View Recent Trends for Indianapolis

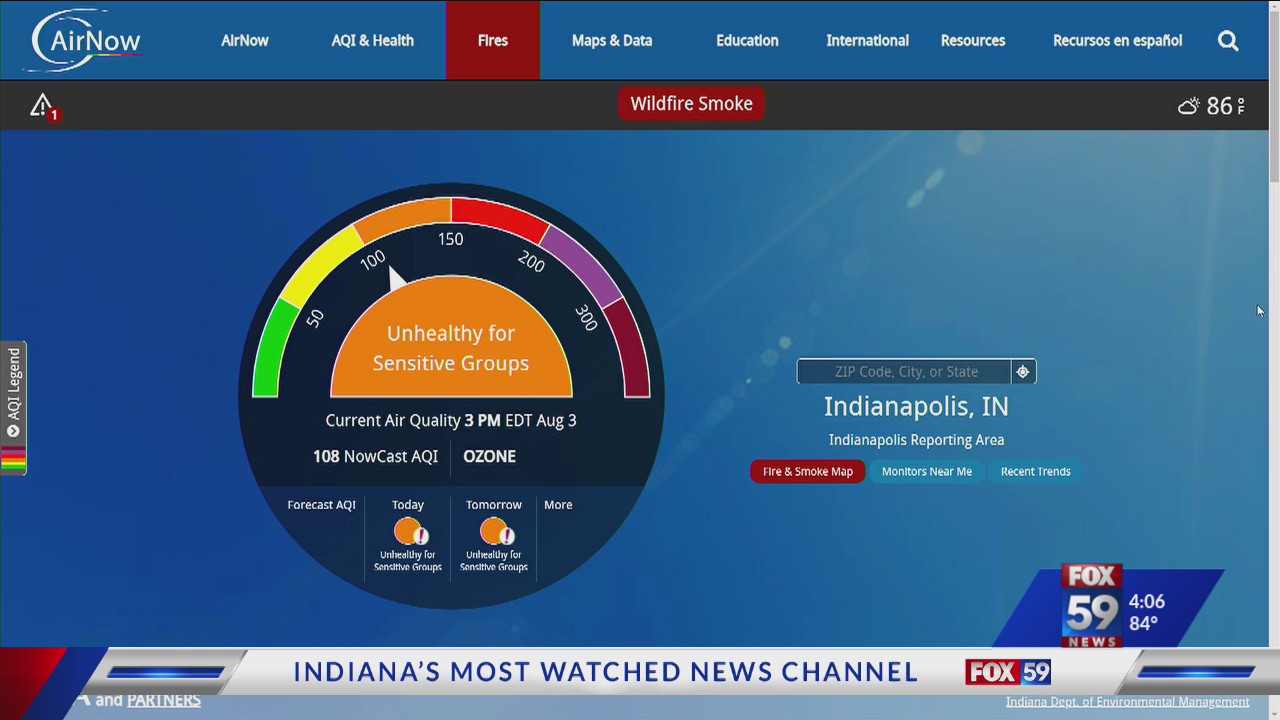pos(1035,471)
